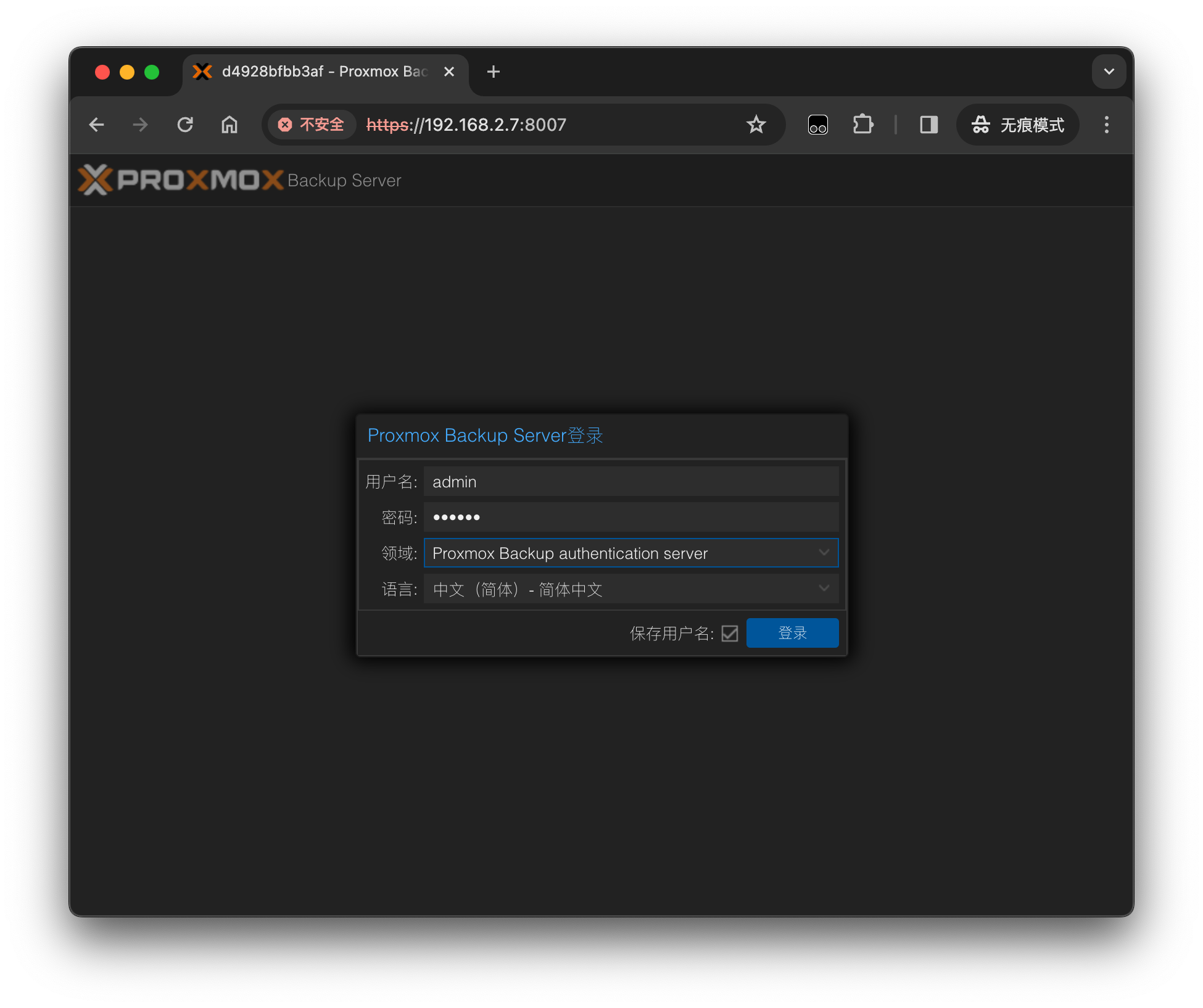Open the Chrome extensions puzzle icon
The width and height of the screenshot is (1203, 1008).
click(863, 125)
